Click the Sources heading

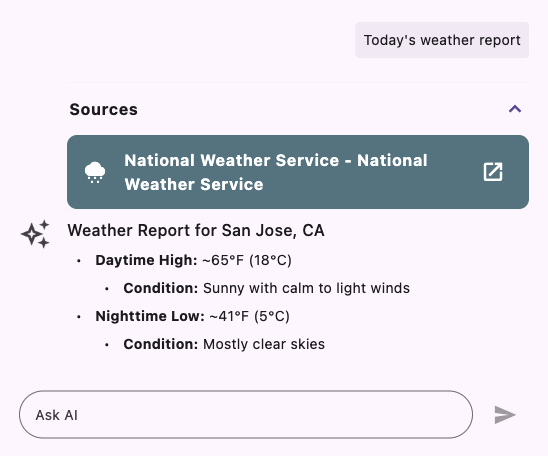pos(103,109)
